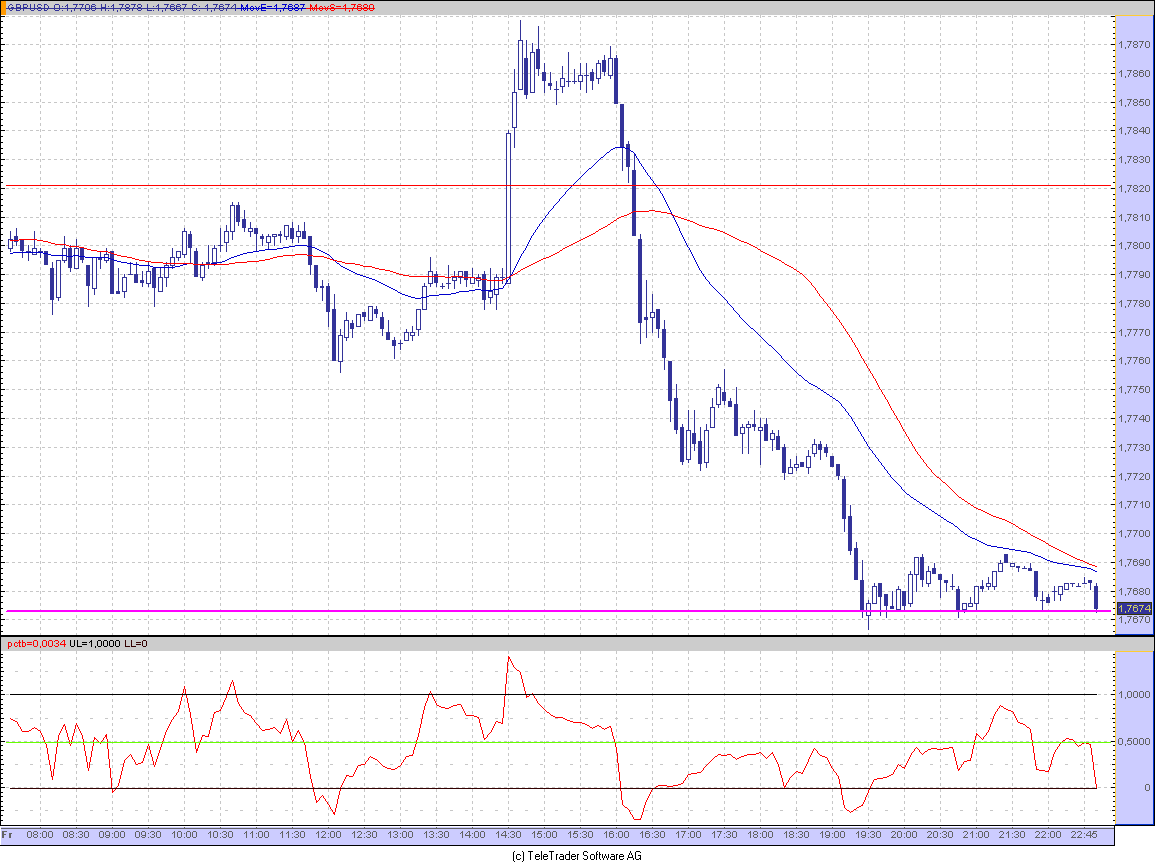Click the 14:30 time axis label
This screenshot has width=1155, height=862.
[508, 835]
